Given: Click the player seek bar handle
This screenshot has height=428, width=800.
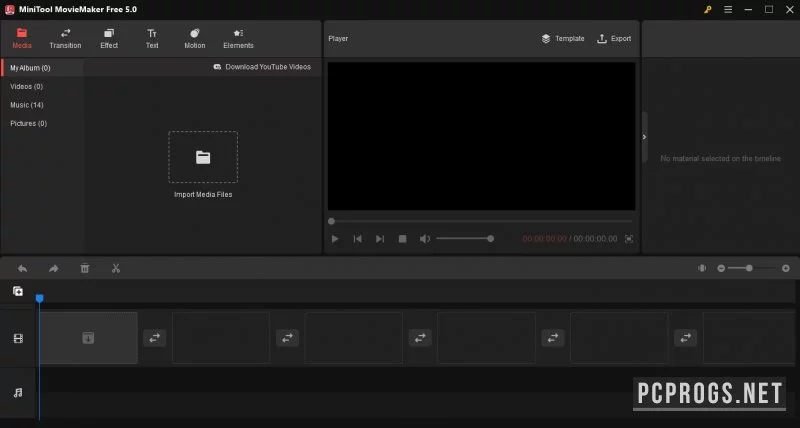Looking at the screenshot, I should [x=332, y=221].
